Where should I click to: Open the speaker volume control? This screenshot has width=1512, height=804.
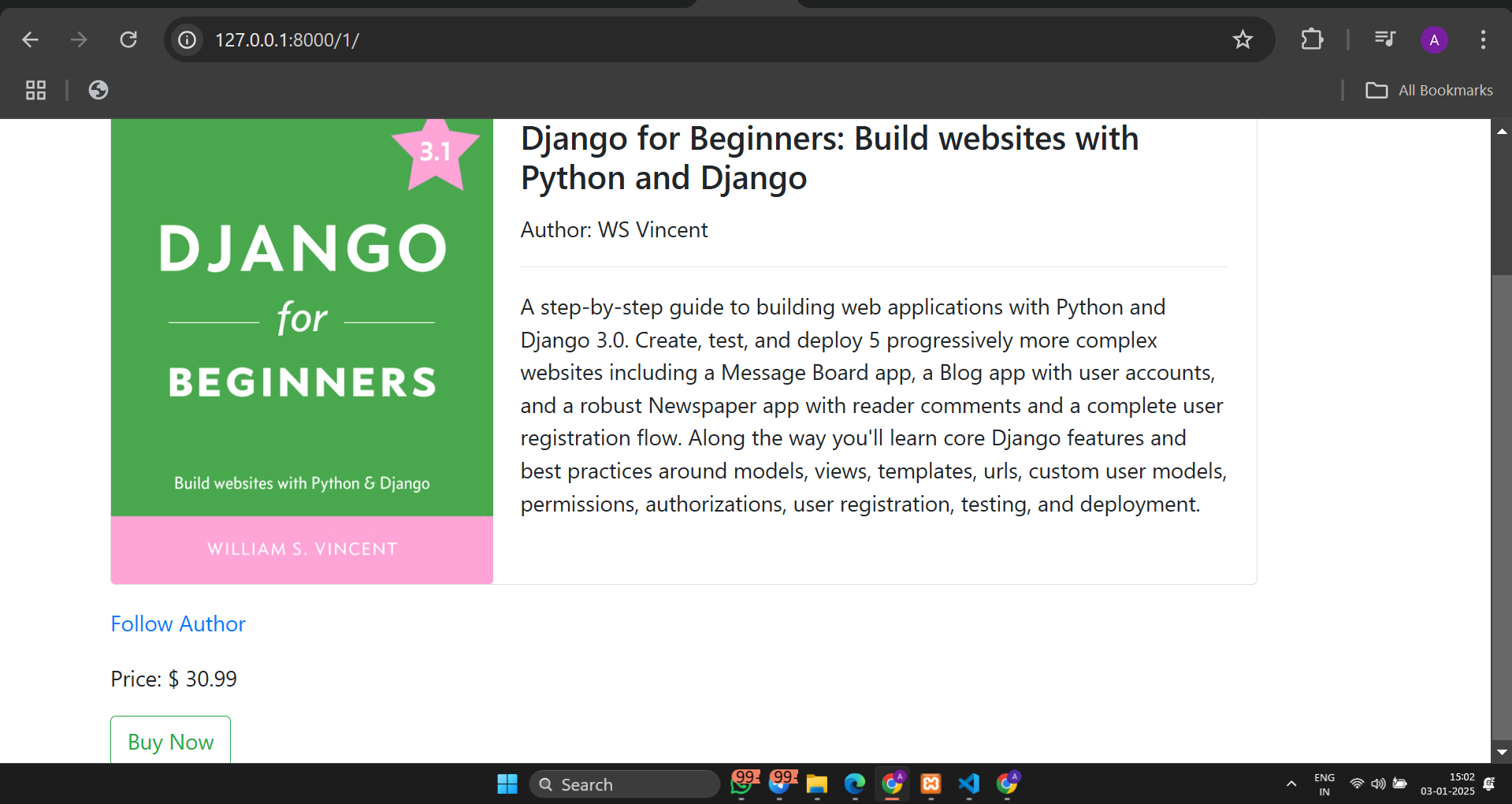pyautogui.click(x=1378, y=784)
